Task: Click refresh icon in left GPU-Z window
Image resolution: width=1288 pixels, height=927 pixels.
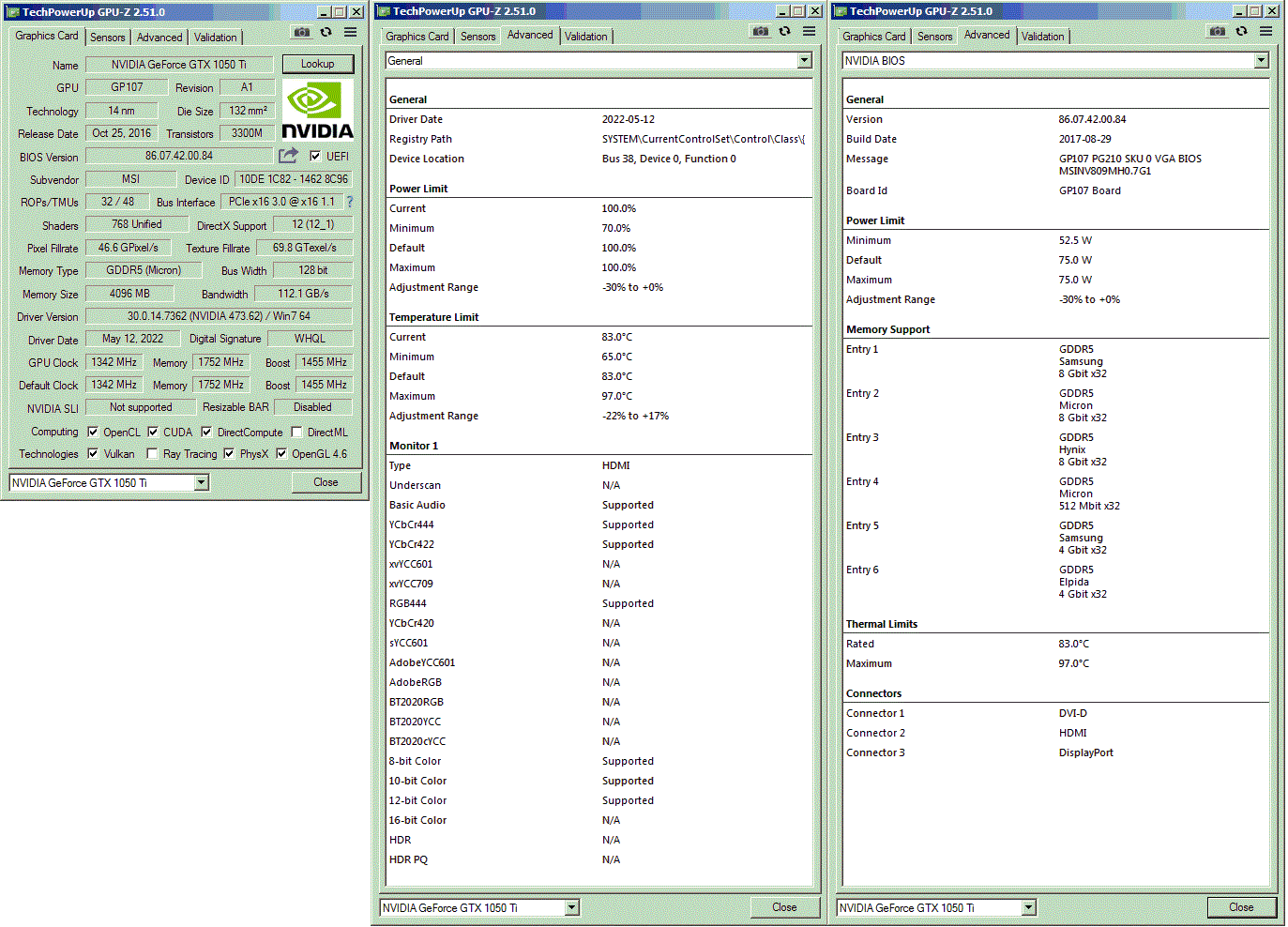Action: click(x=326, y=32)
